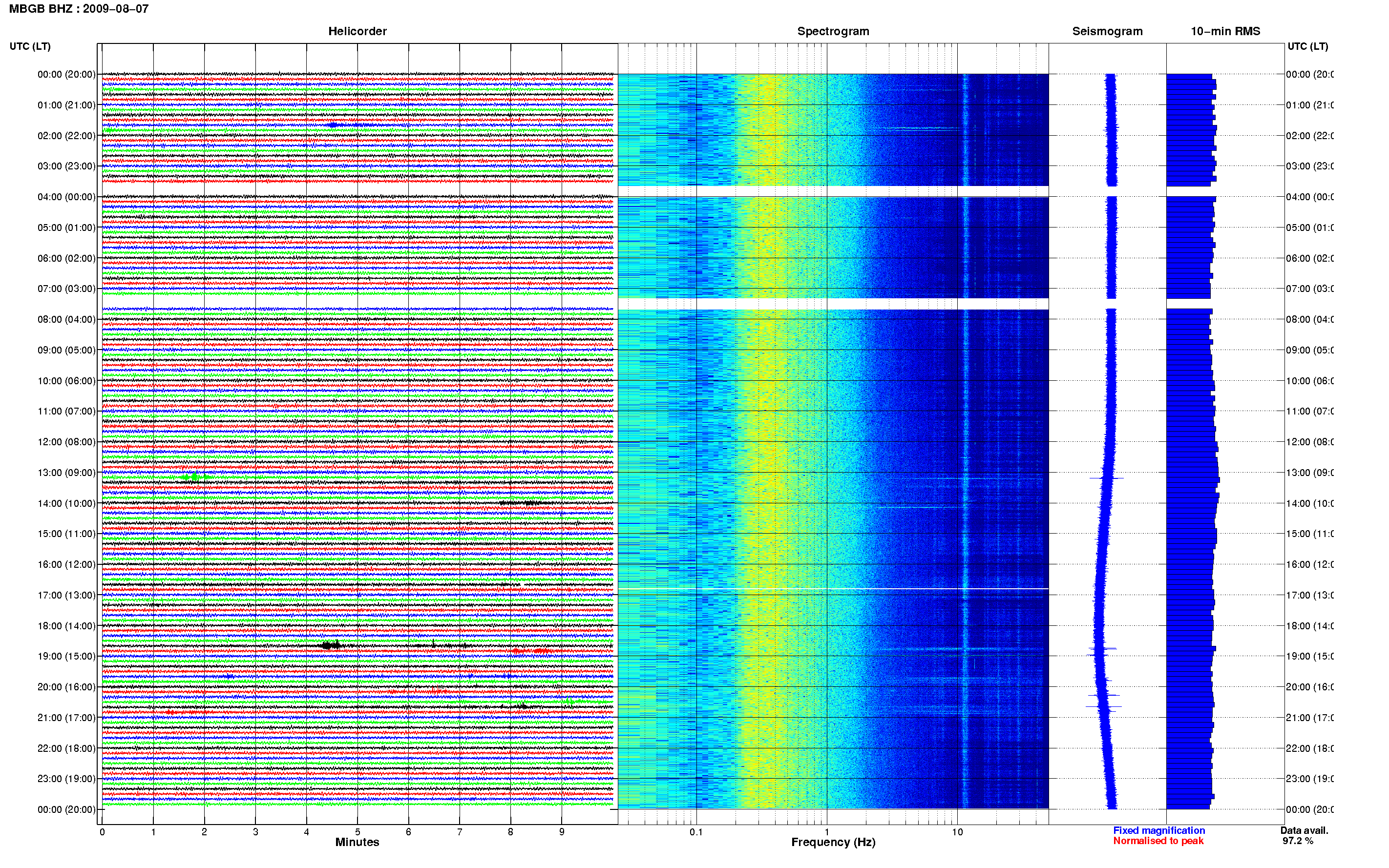Viewport: 1389px width, 868px height.
Task: Click the left 'UTC (LT)' axis header
Action: coord(30,46)
